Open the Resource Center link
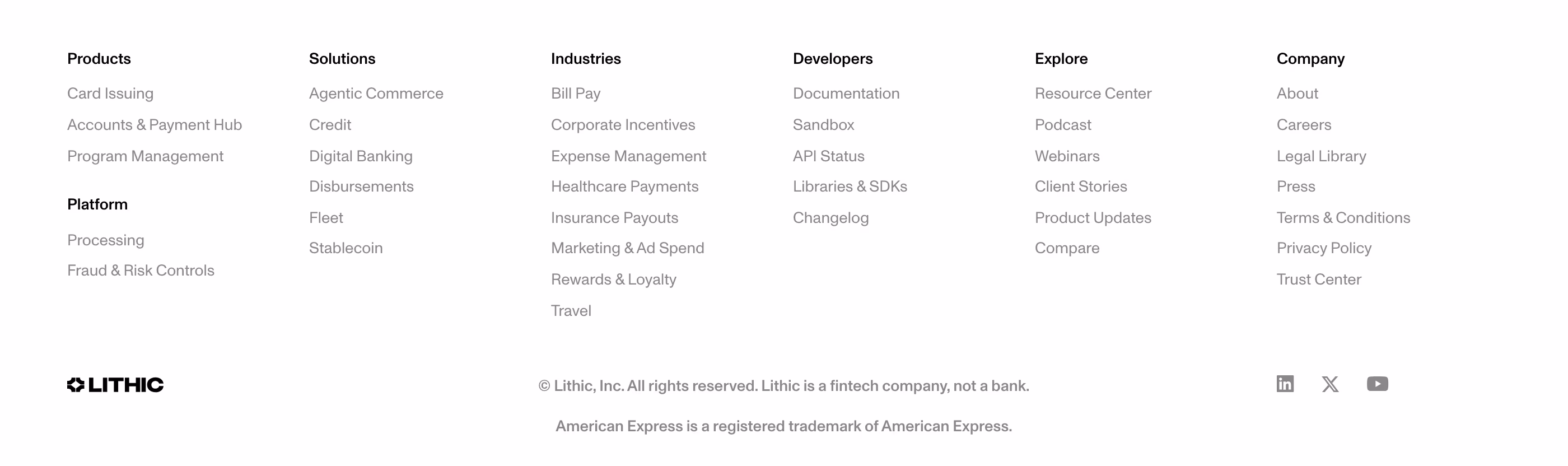 (x=1093, y=93)
